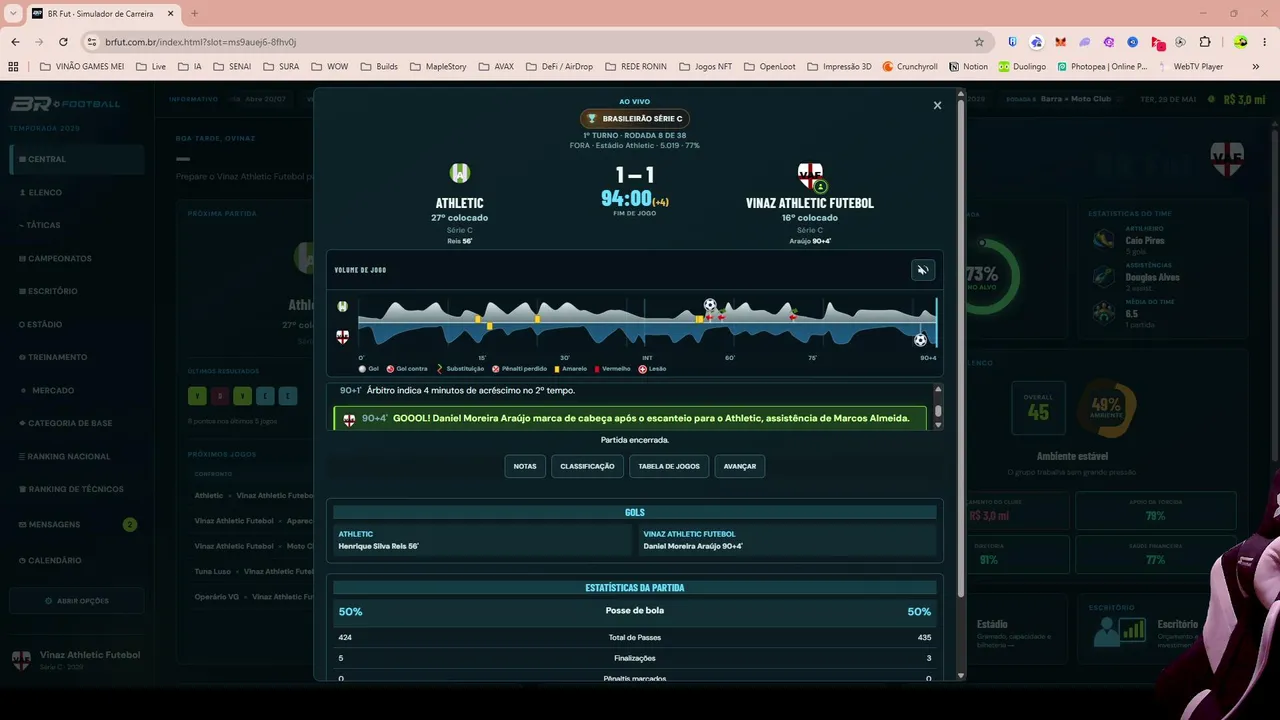Open the Live bookmark folder

[x=151, y=67]
